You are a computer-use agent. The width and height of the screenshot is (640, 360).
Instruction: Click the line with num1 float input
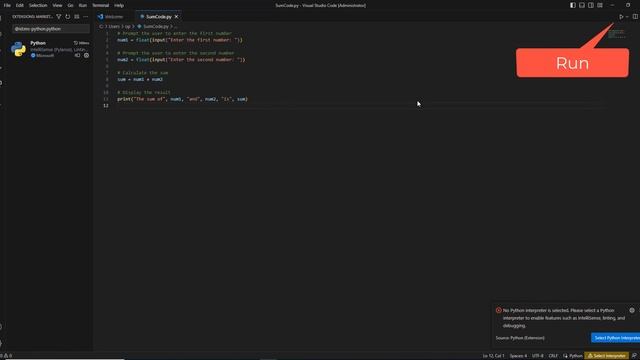point(180,40)
